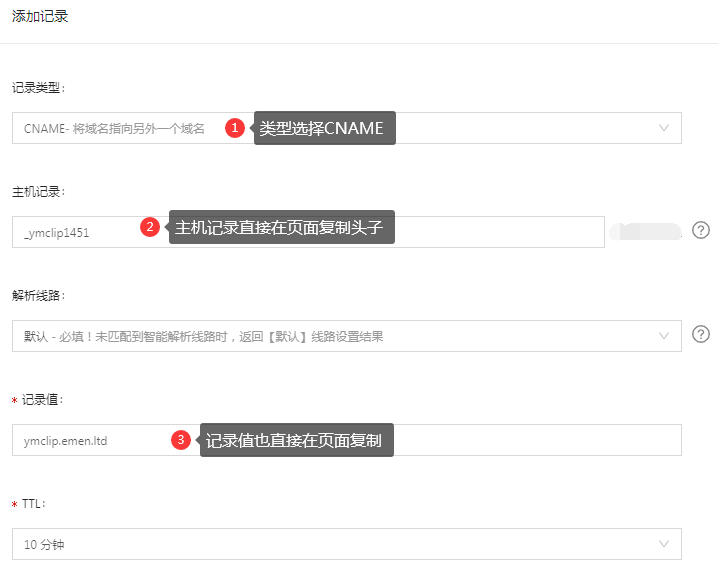The height and width of the screenshot is (588, 718).
Task: Click the help icon beside resolution line dropdown
Action: click(x=701, y=334)
